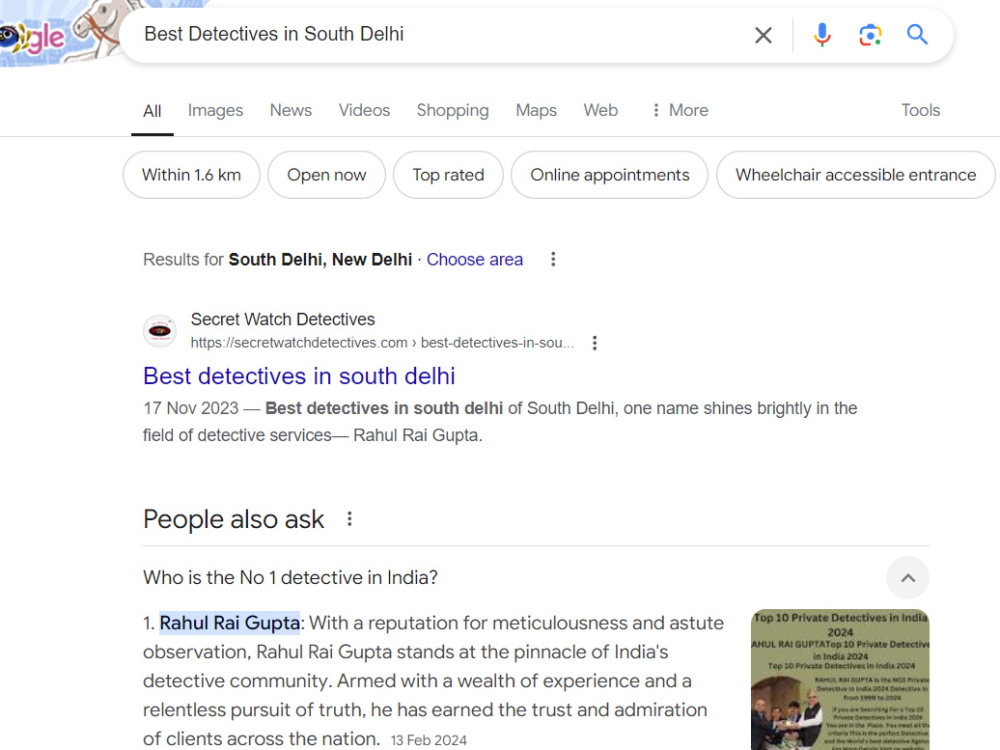
Task: Click 'South Delhi, New Delhi' location text
Action: 320,260
